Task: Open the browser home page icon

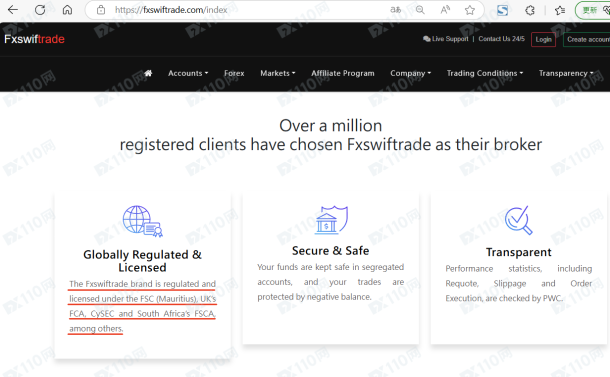Action: (67, 10)
